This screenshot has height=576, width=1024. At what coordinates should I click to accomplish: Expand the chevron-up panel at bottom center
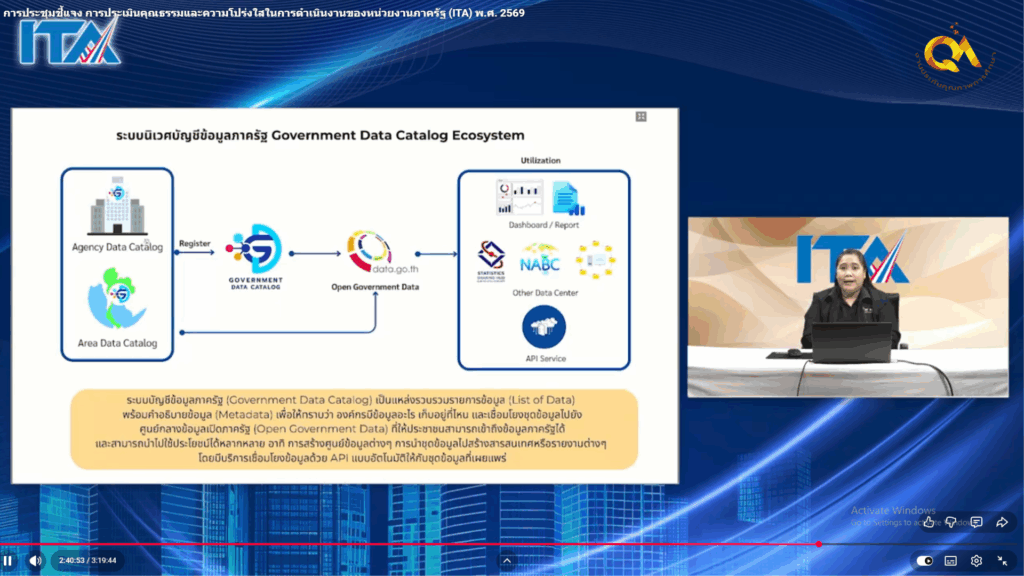[x=507, y=561]
